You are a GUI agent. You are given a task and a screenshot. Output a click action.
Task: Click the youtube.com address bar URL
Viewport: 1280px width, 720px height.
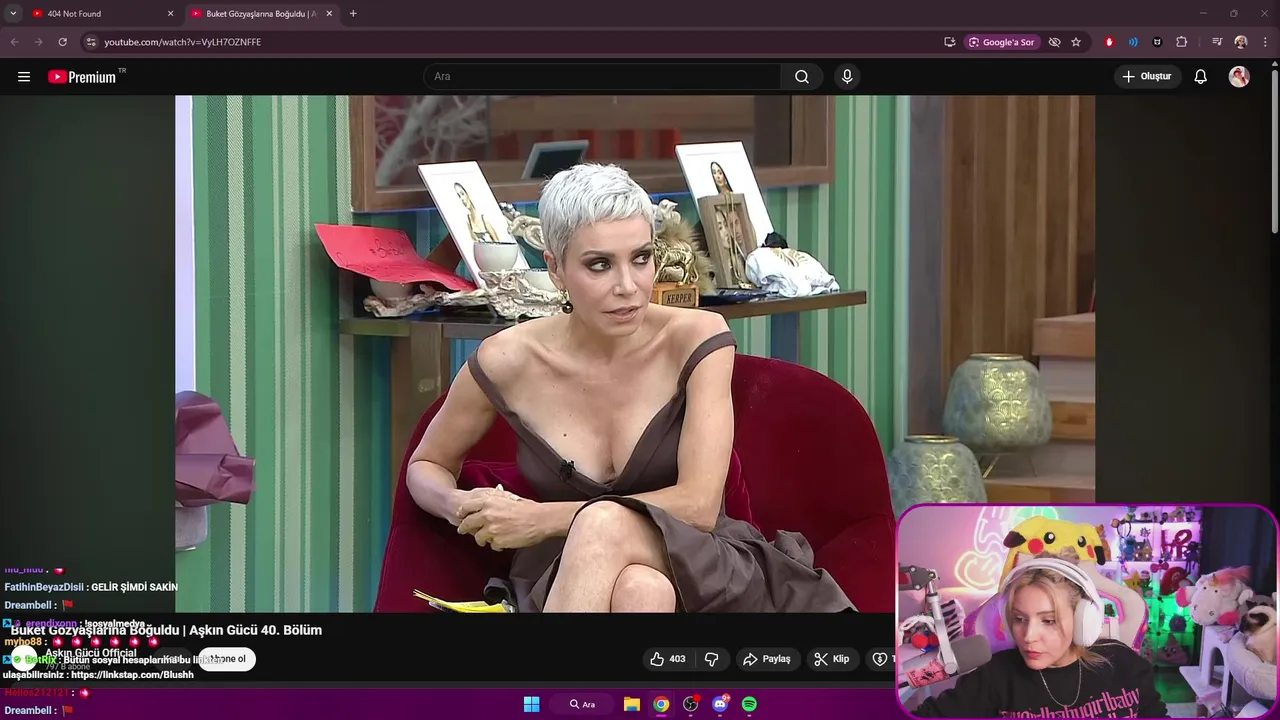pos(182,42)
